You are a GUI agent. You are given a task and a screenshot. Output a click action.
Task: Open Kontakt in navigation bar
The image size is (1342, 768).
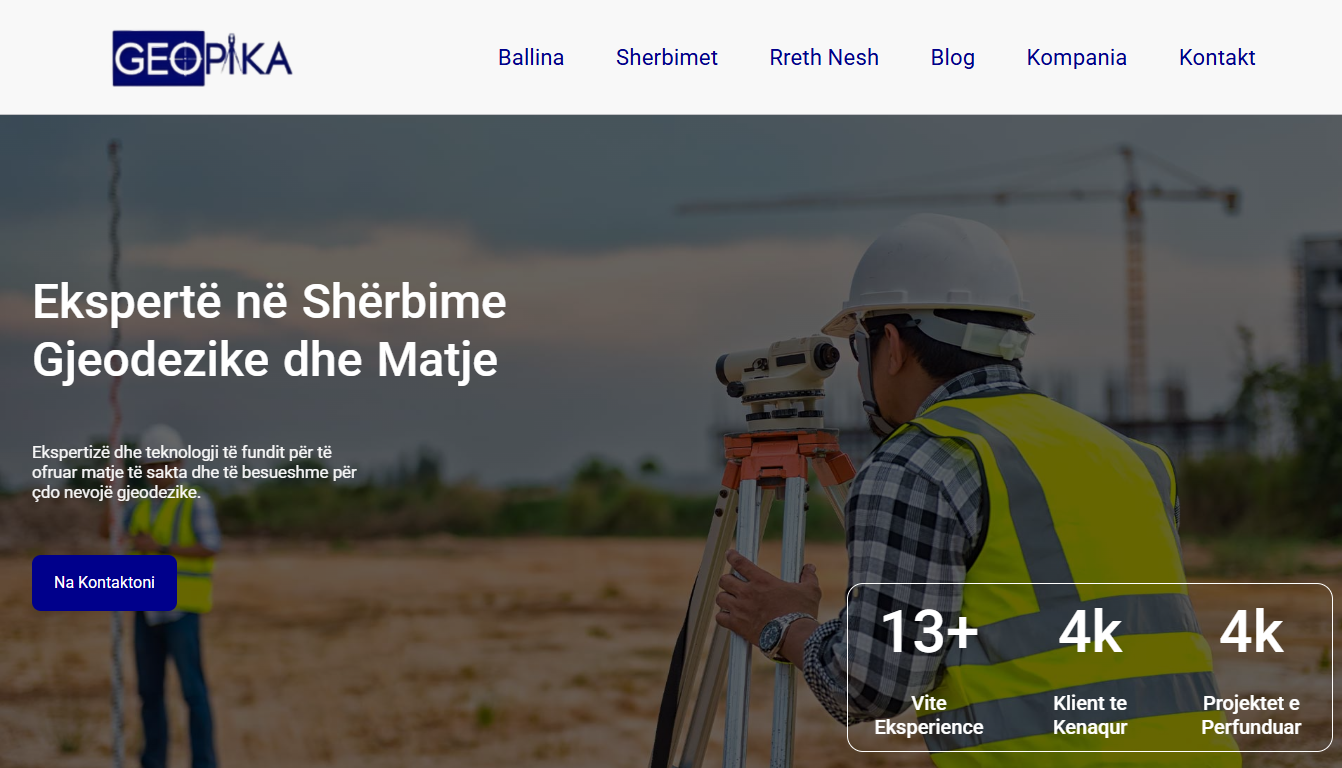(1217, 58)
